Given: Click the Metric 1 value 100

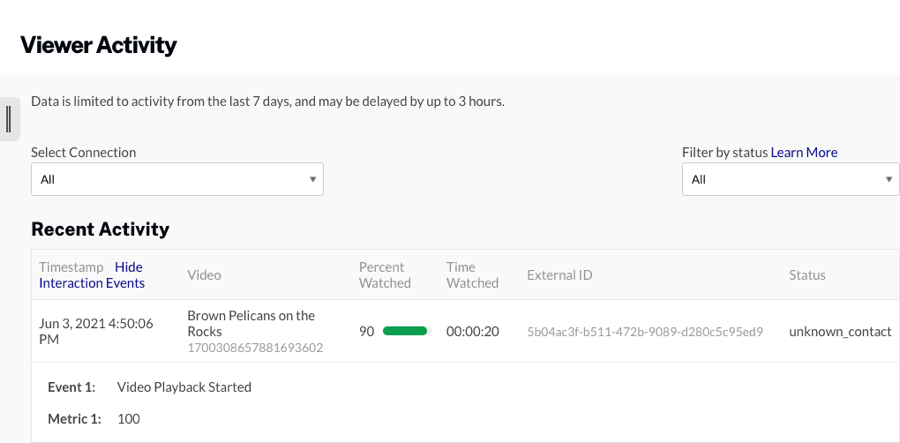Looking at the screenshot, I should [x=129, y=419].
